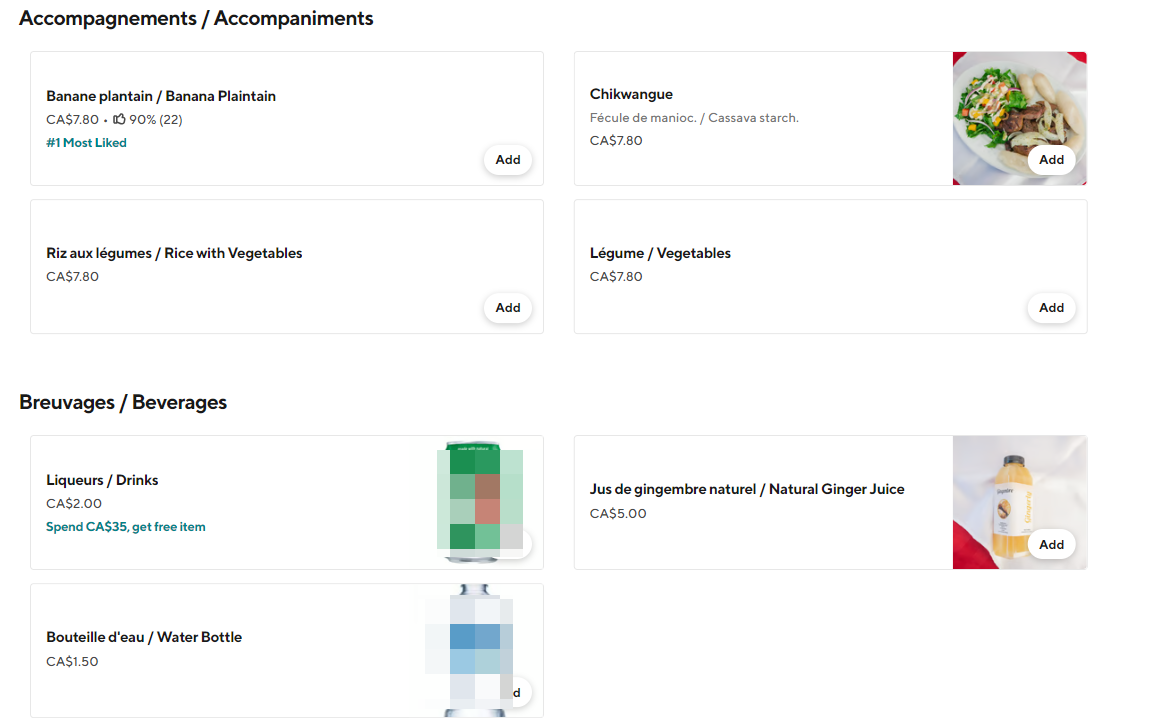1172x724 pixels.
Task: Select the Breuvages / Beverages section heading
Action: click(x=123, y=403)
